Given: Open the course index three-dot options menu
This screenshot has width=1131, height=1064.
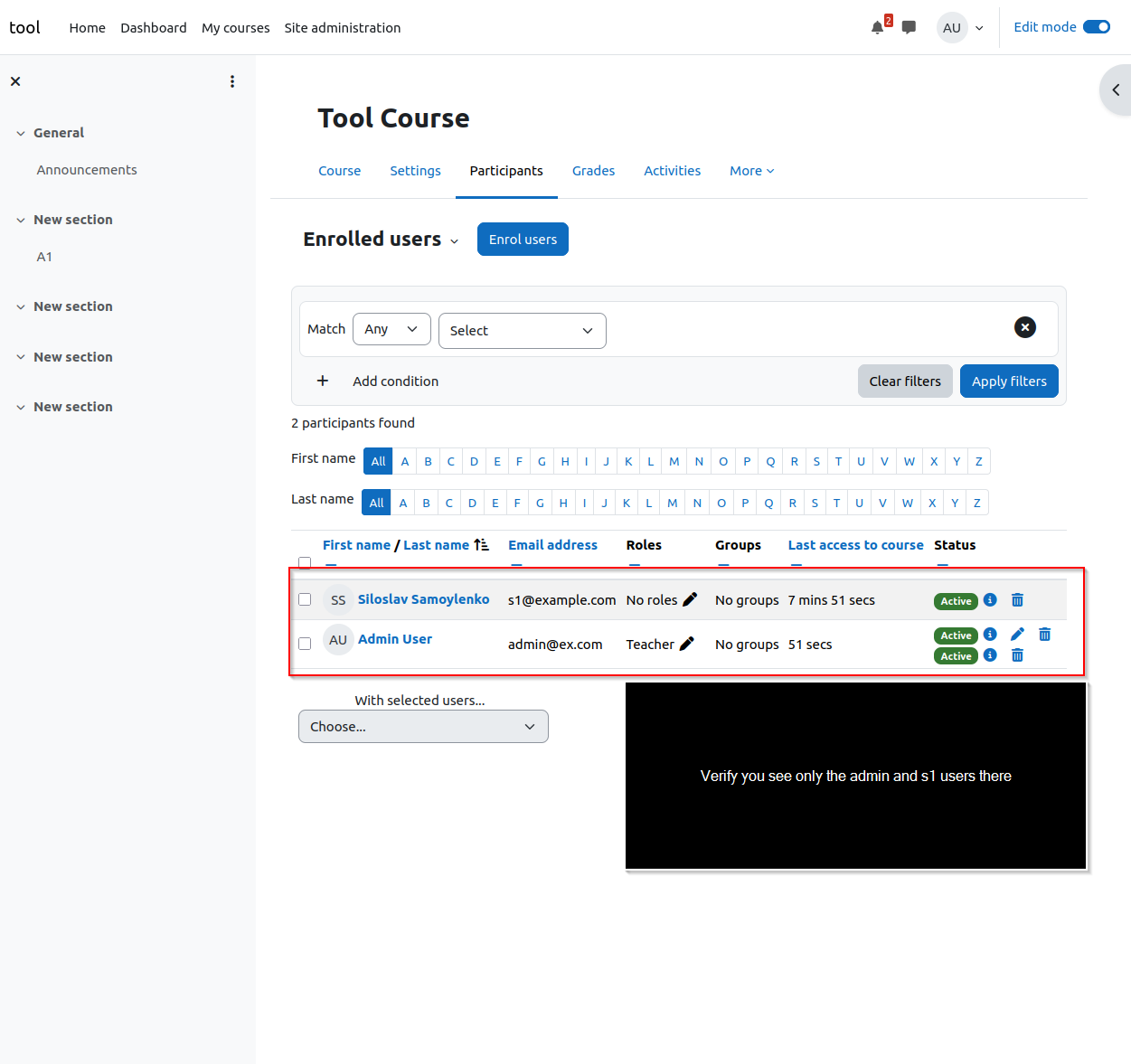Looking at the screenshot, I should click(232, 81).
